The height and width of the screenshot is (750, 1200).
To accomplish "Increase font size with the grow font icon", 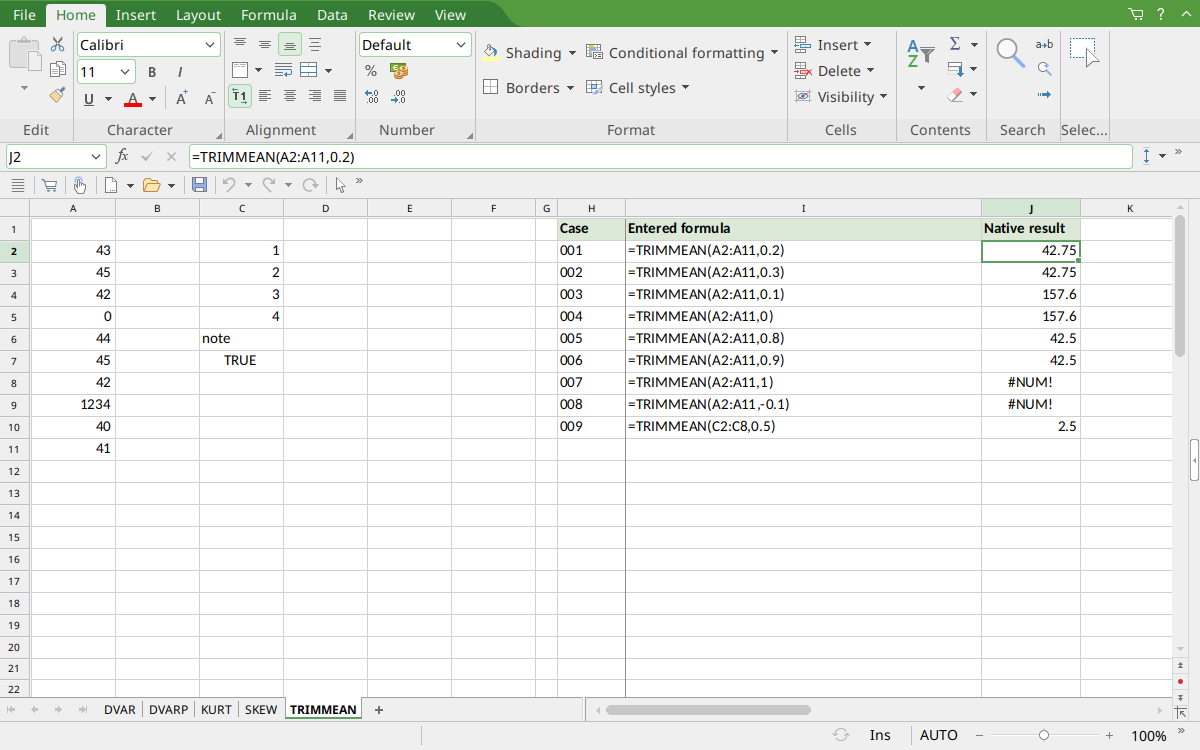I will pos(181,98).
